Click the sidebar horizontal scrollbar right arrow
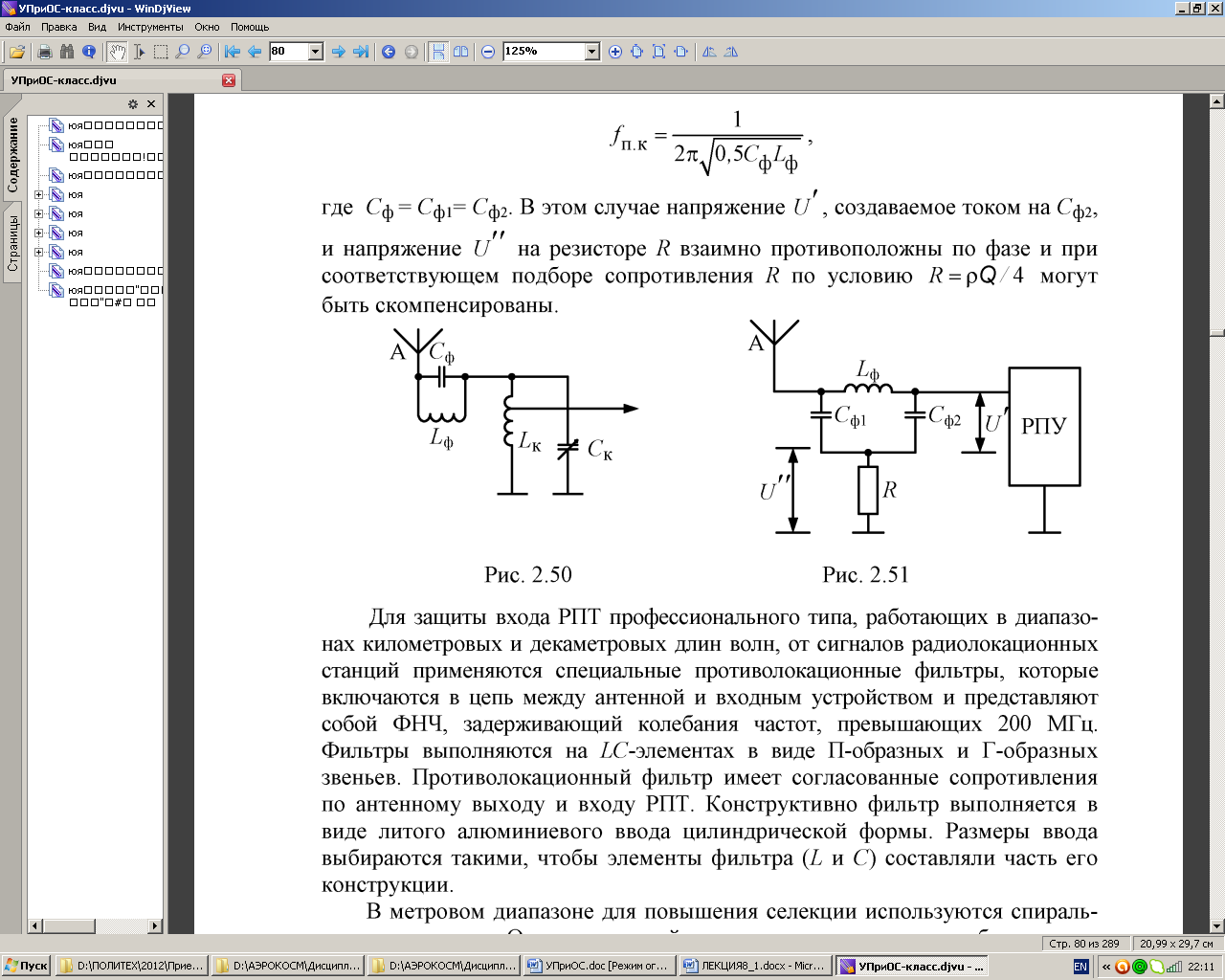1225x980 pixels. pos(155,925)
